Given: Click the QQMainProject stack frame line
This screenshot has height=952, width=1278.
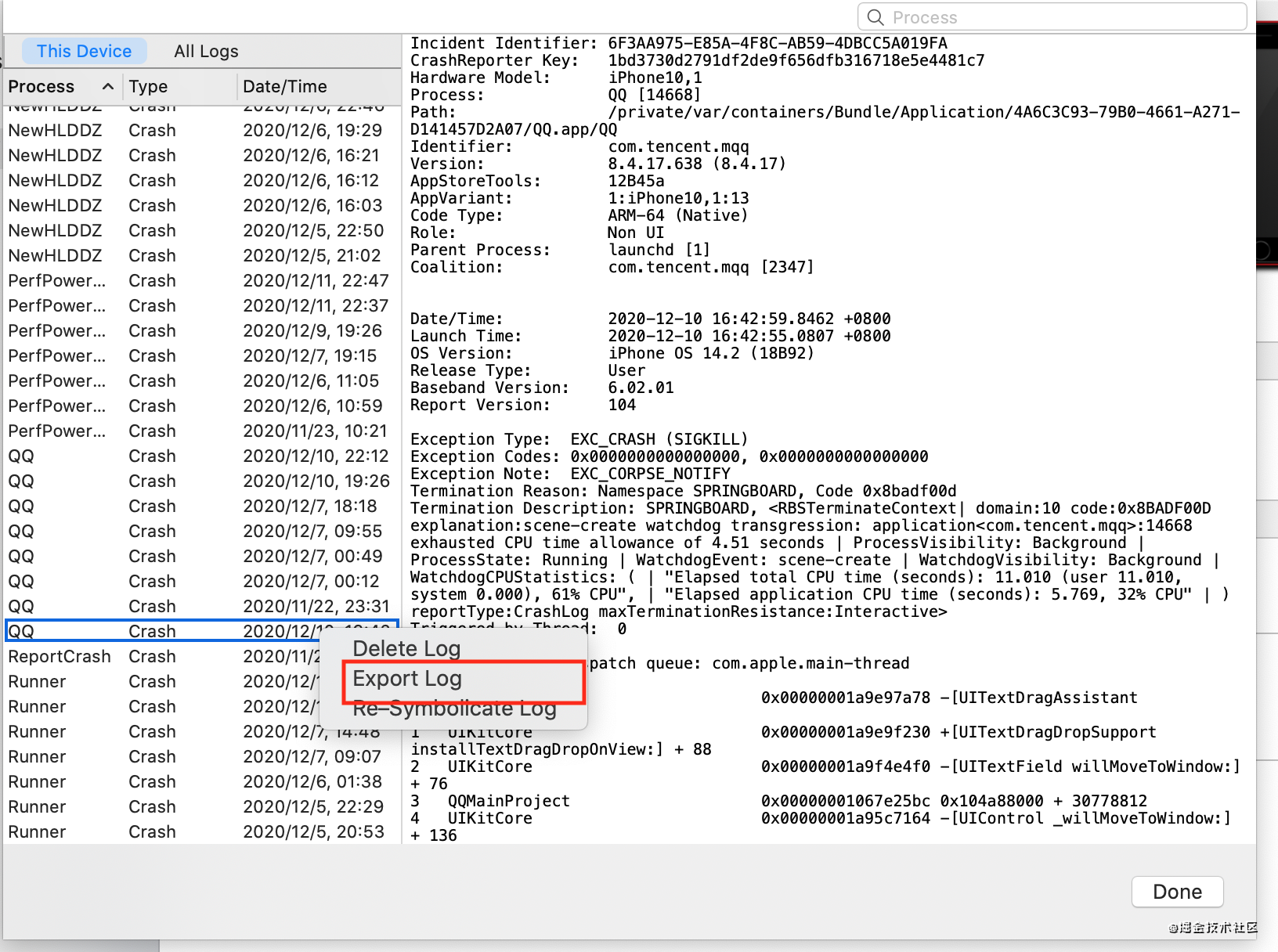Looking at the screenshot, I should (x=779, y=801).
